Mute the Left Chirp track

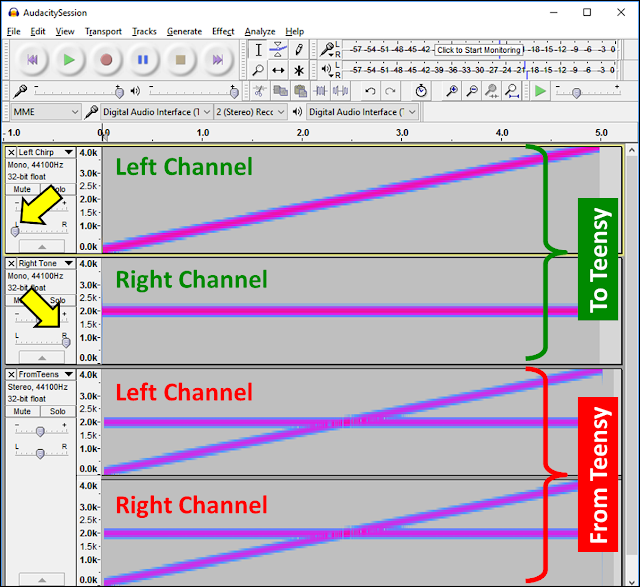(22, 189)
